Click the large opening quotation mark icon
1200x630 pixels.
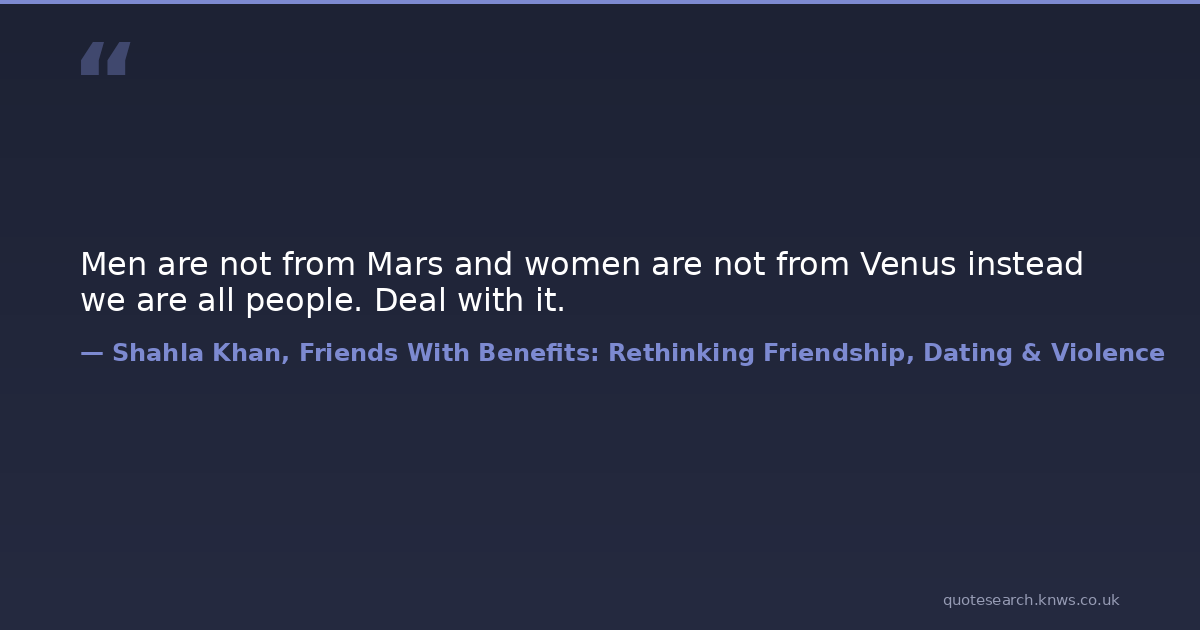(x=105, y=58)
